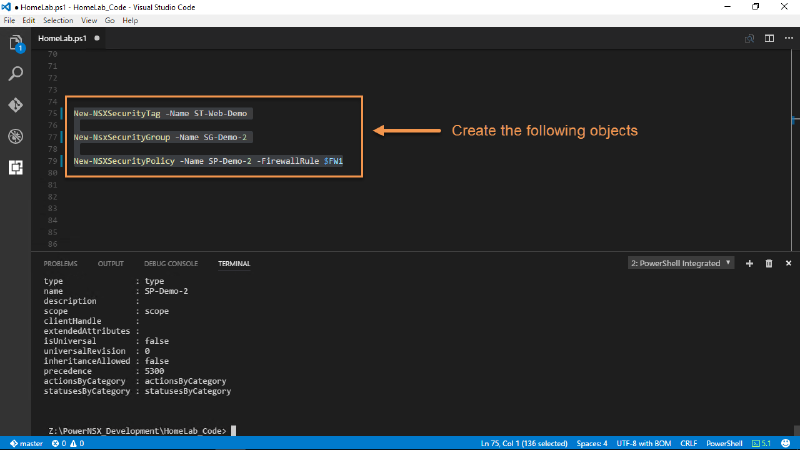Click the New-NSXSecurityPolicy command line
This screenshot has width=800, height=450.
click(x=208, y=161)
